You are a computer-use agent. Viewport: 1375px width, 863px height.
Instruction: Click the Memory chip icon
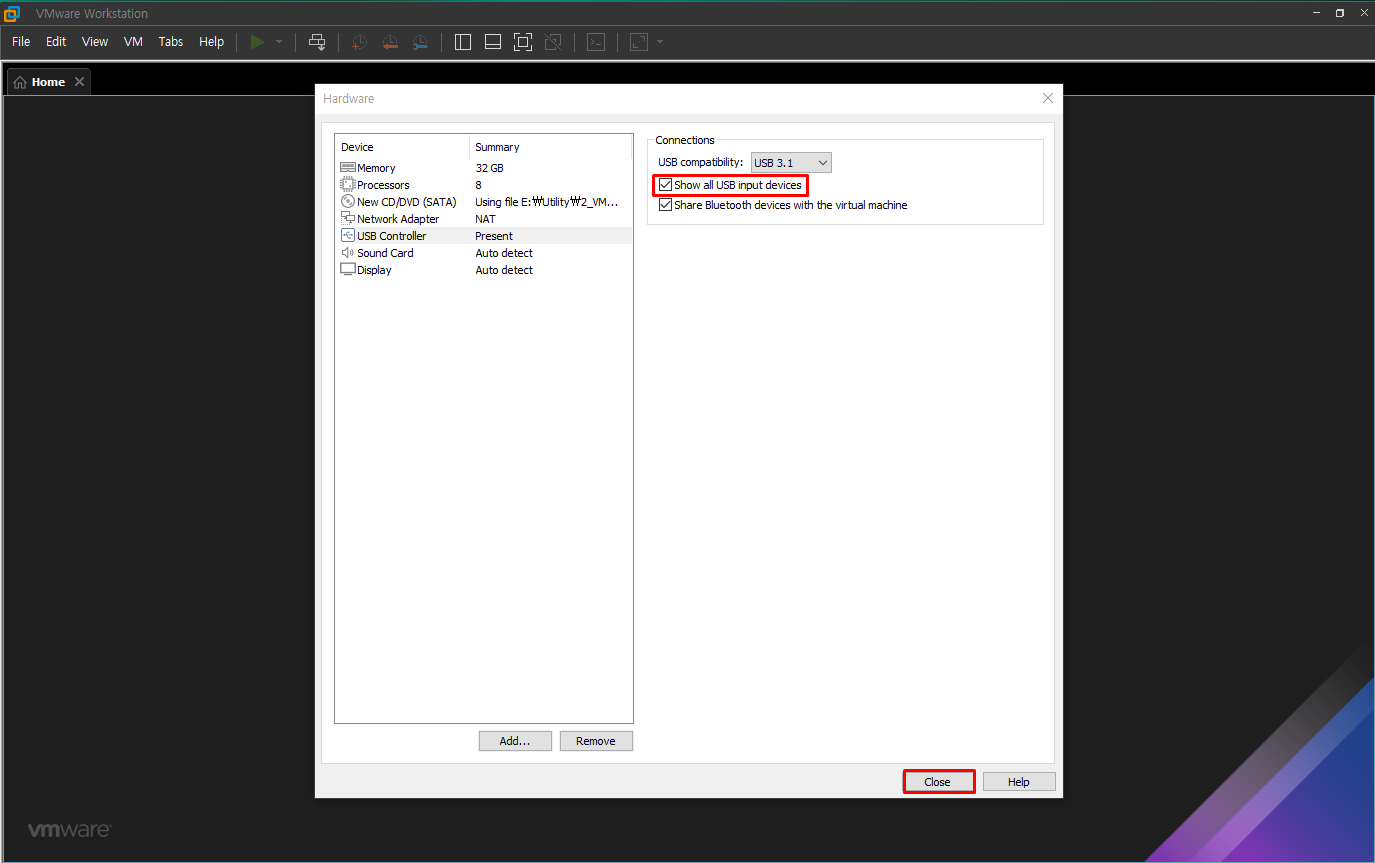pos(348,168)
